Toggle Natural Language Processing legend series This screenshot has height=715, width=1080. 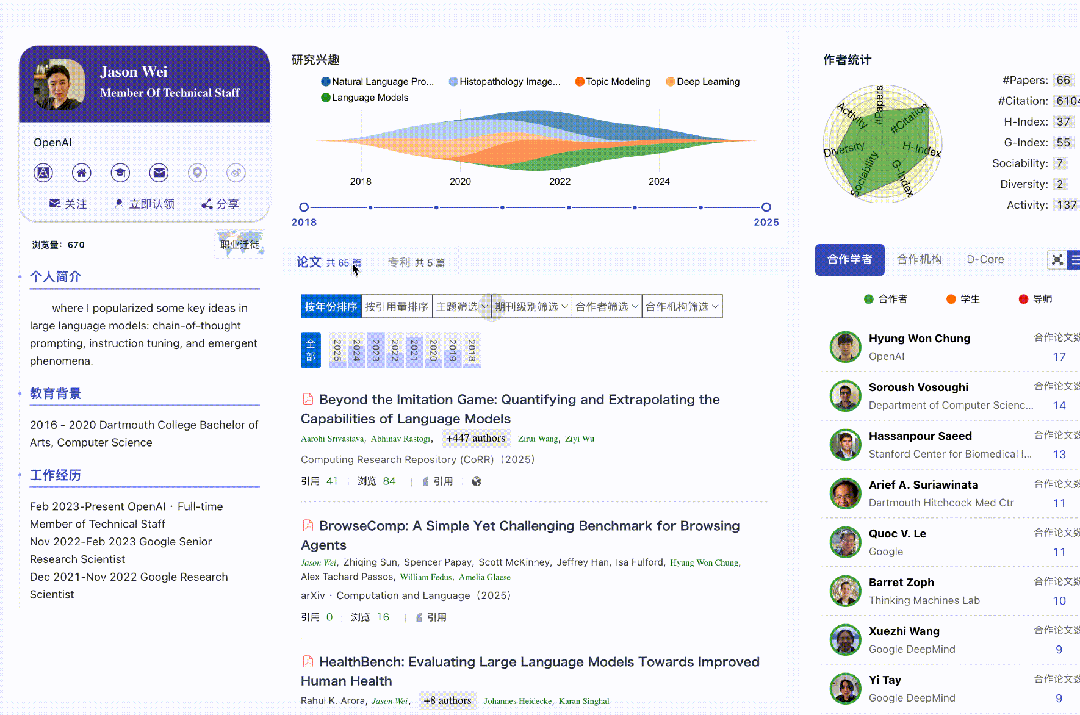(378, 82)
